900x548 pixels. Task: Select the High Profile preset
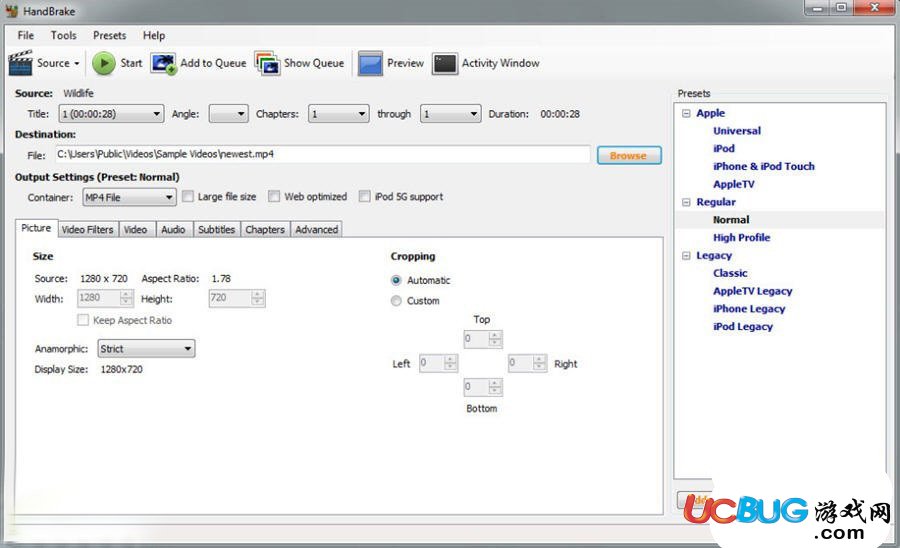point(742,238)
